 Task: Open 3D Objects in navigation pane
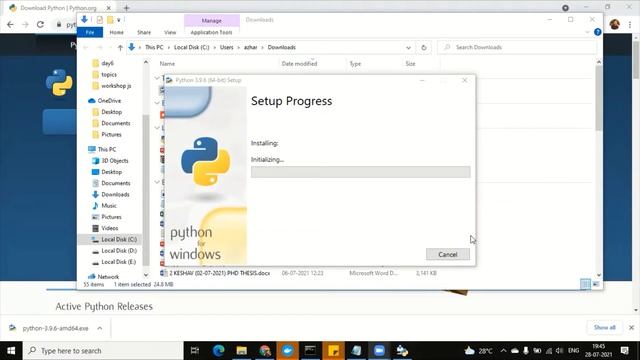pyautogui.click(x=115, y=161)
